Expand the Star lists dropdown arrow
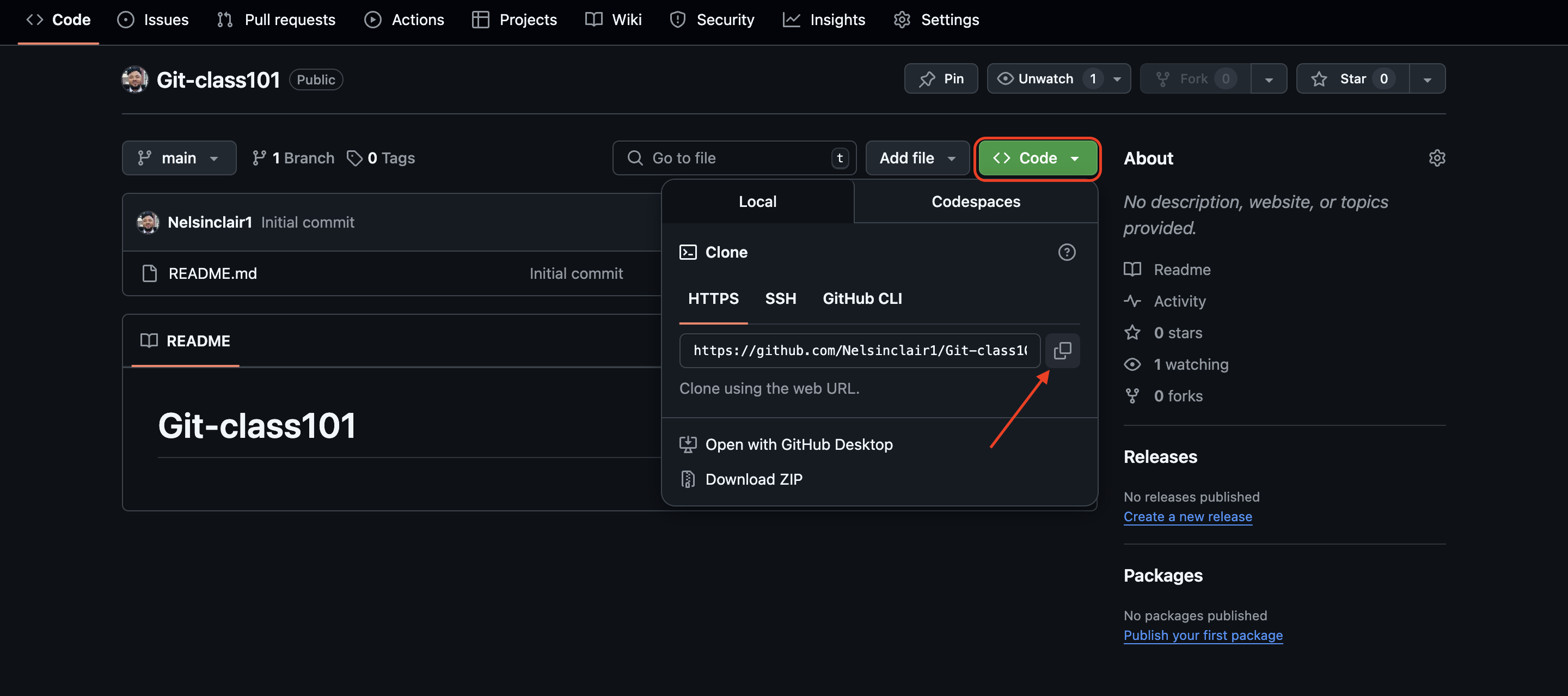1568x696 pixels. 1428,79
